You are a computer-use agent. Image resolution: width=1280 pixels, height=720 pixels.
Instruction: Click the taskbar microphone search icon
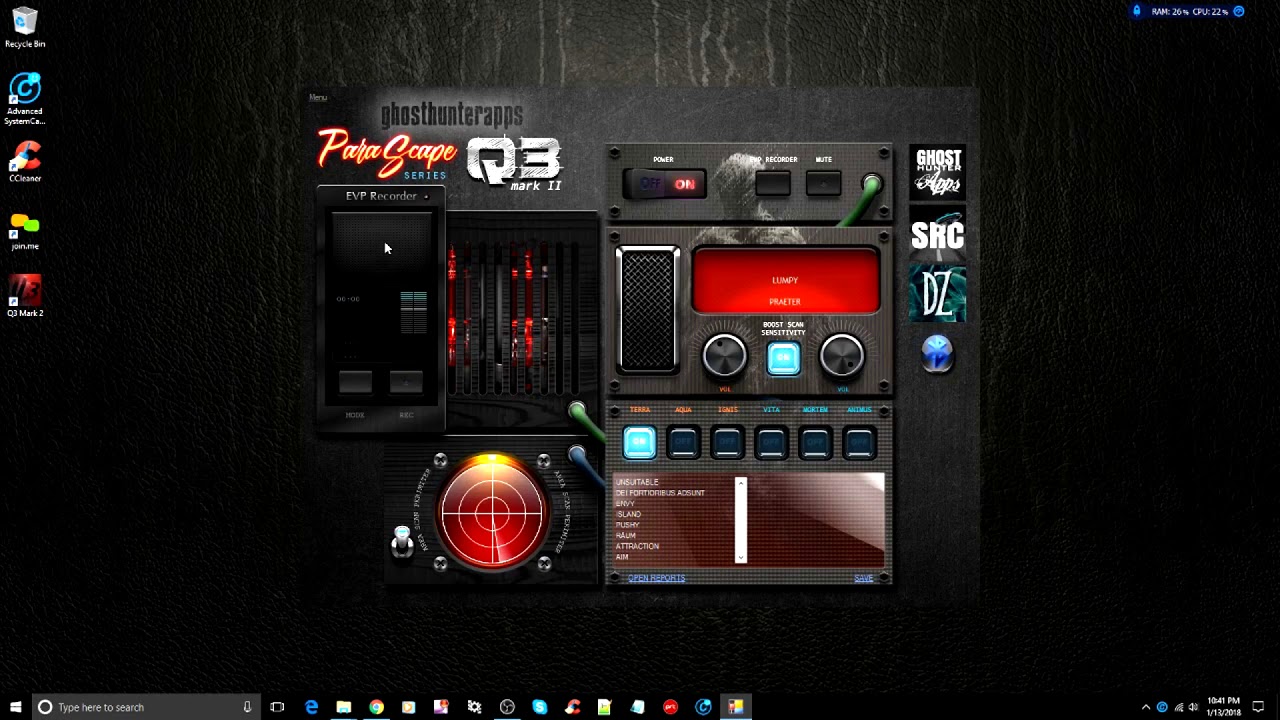pos(247,707)
